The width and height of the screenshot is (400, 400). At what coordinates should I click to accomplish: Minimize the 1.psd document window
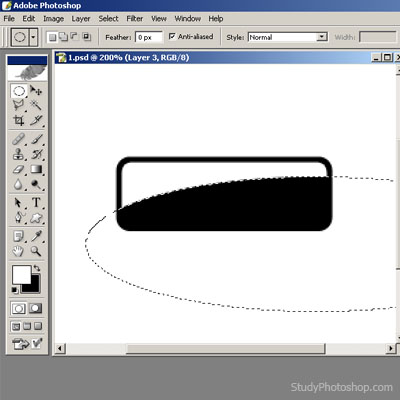tap(376, 58)
